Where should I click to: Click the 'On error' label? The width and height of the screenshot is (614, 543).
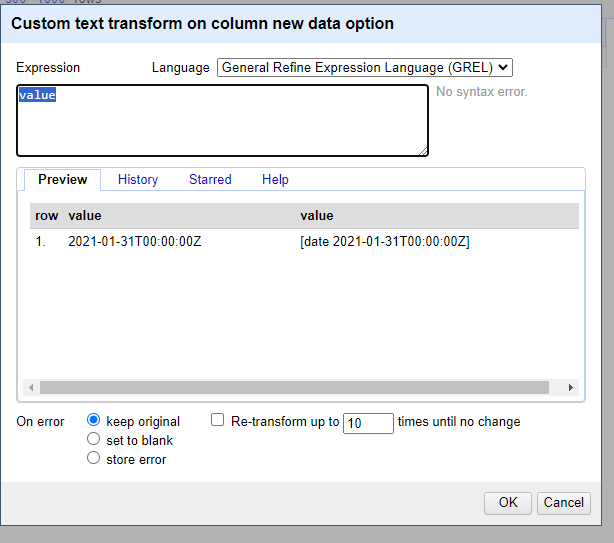[x=40, y=422]
